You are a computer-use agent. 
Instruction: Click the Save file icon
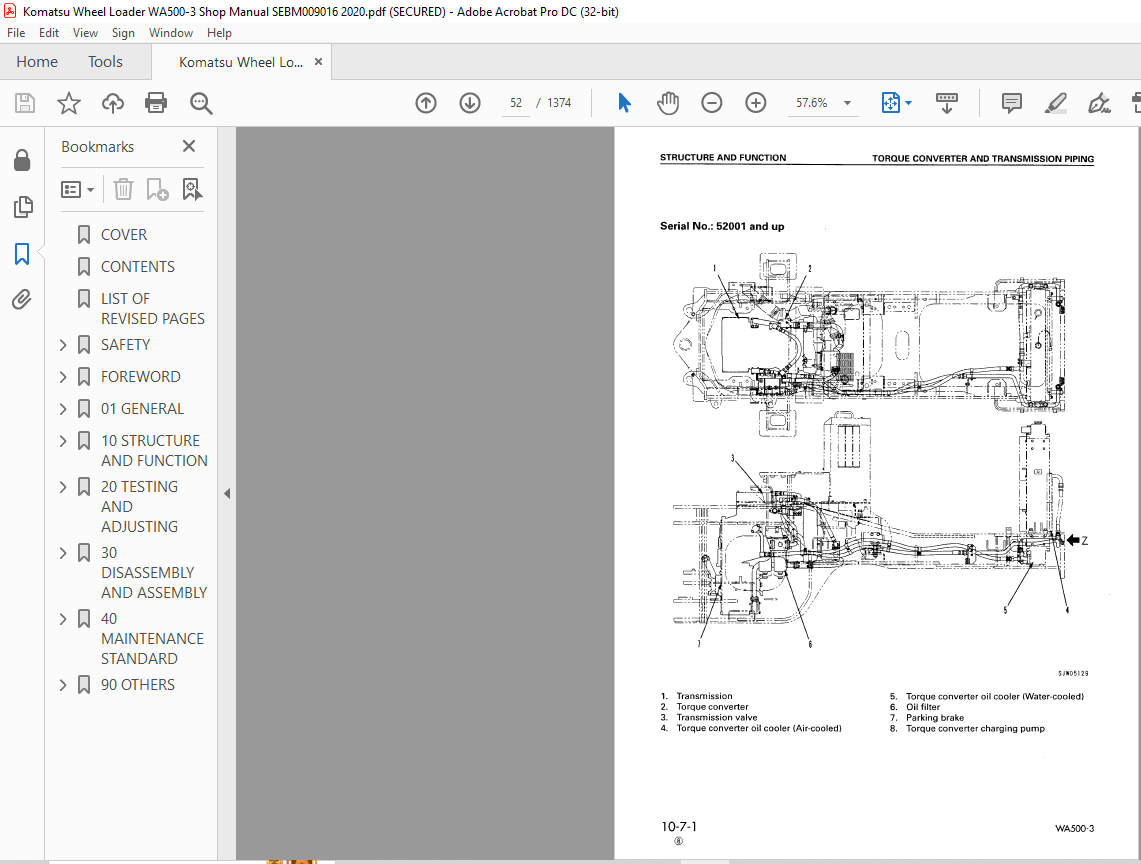25,103
